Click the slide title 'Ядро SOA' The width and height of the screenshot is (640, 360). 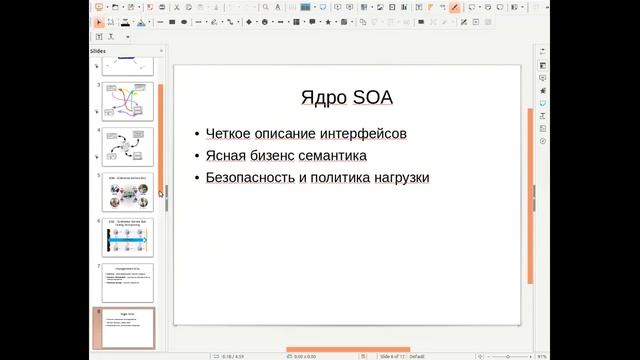pos(347,98)
